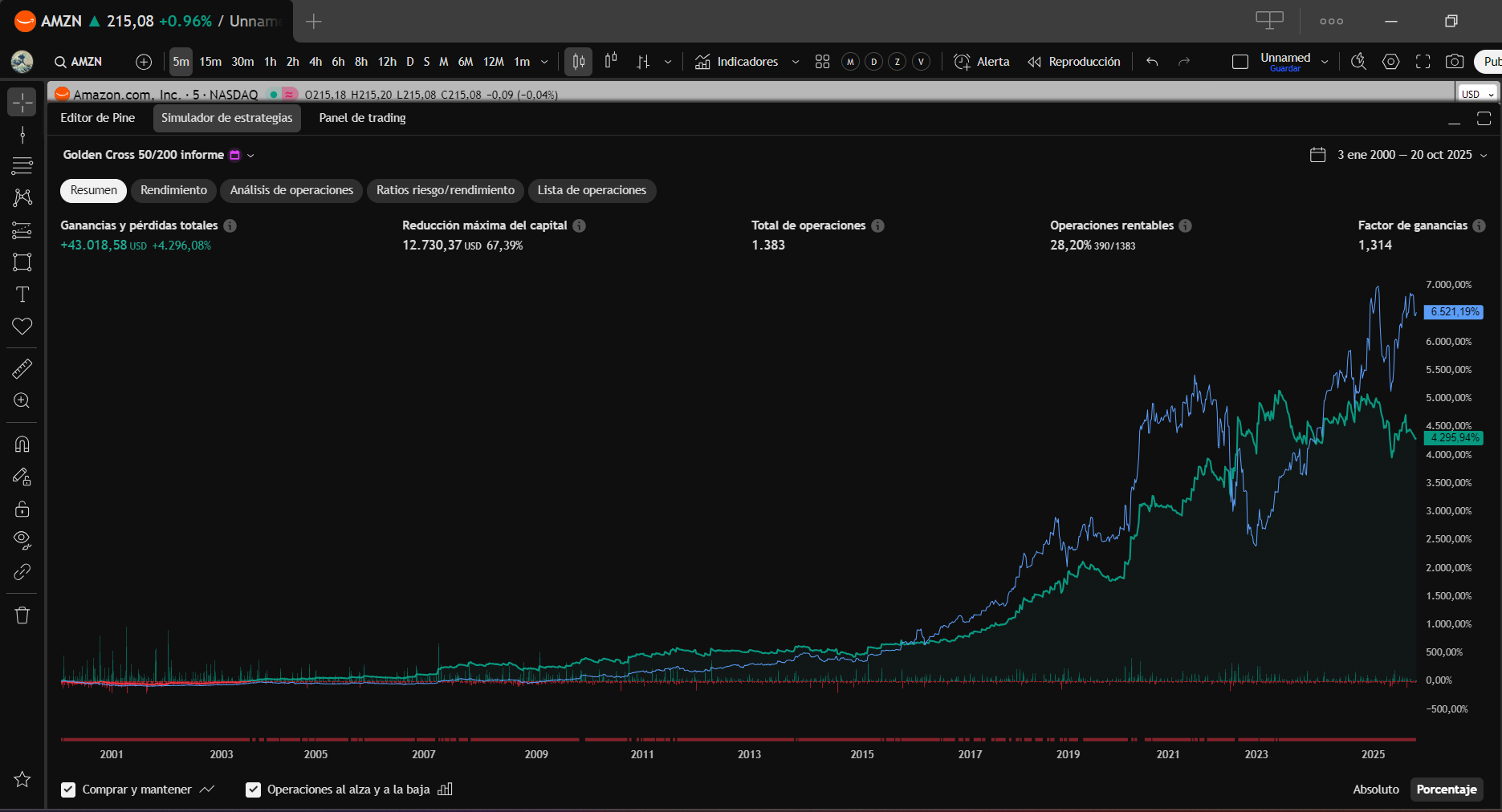Image resolution: width=1502 pixels, height=812 pixels.
Task: Open the Lista de operaciones tab
Action: (x=592, y=190)
